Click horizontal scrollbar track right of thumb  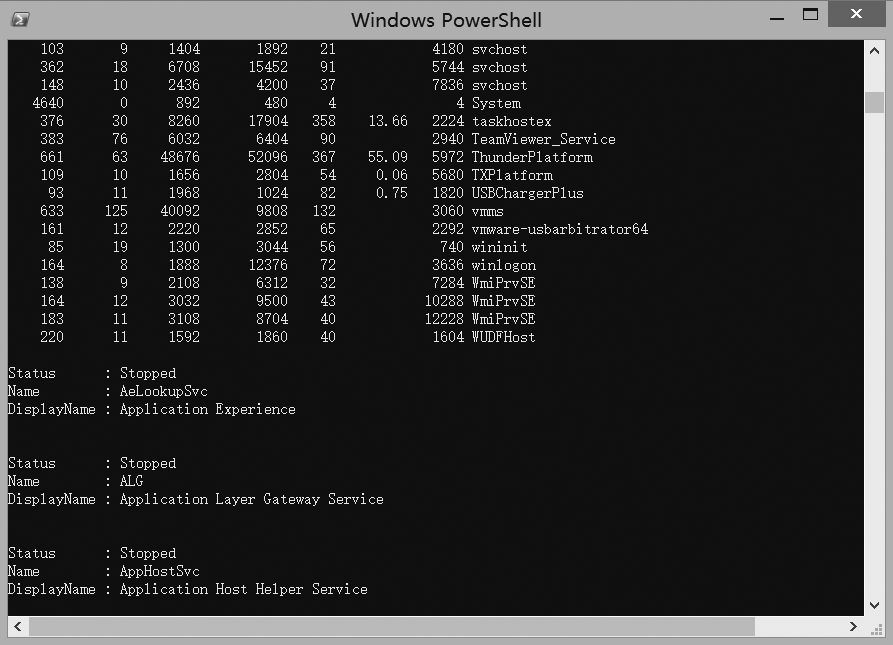(798, 626)
